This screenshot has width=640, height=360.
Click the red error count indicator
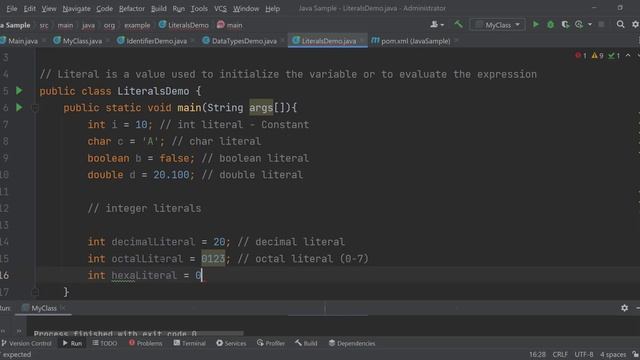(x=581, y=56)
